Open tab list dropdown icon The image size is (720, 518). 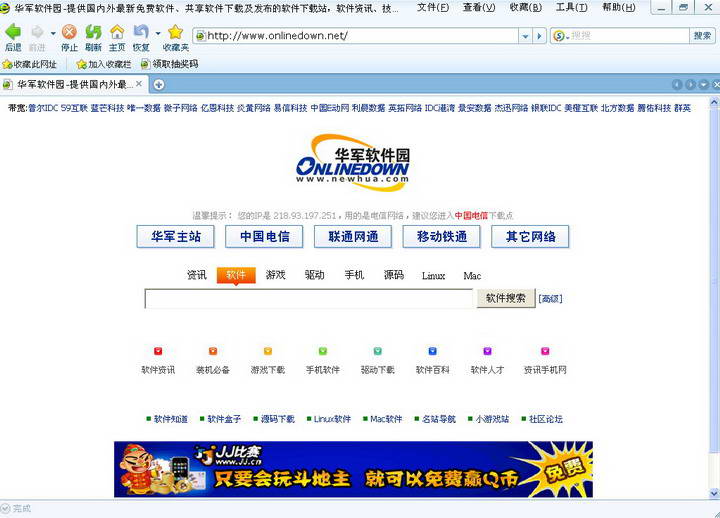pyautogui.click(x=703, y=84)
